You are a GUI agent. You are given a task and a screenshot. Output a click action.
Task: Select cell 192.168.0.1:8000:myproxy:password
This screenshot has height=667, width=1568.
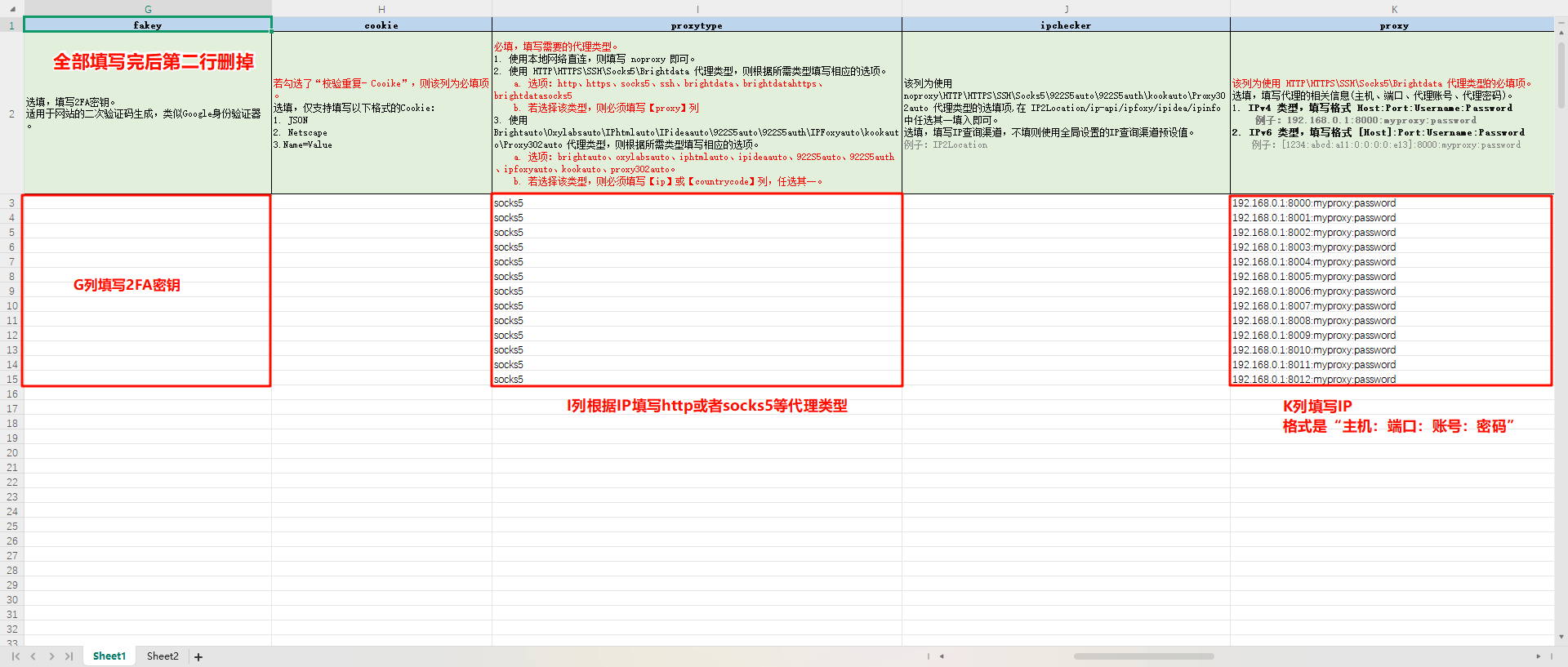pos(1392,203)
